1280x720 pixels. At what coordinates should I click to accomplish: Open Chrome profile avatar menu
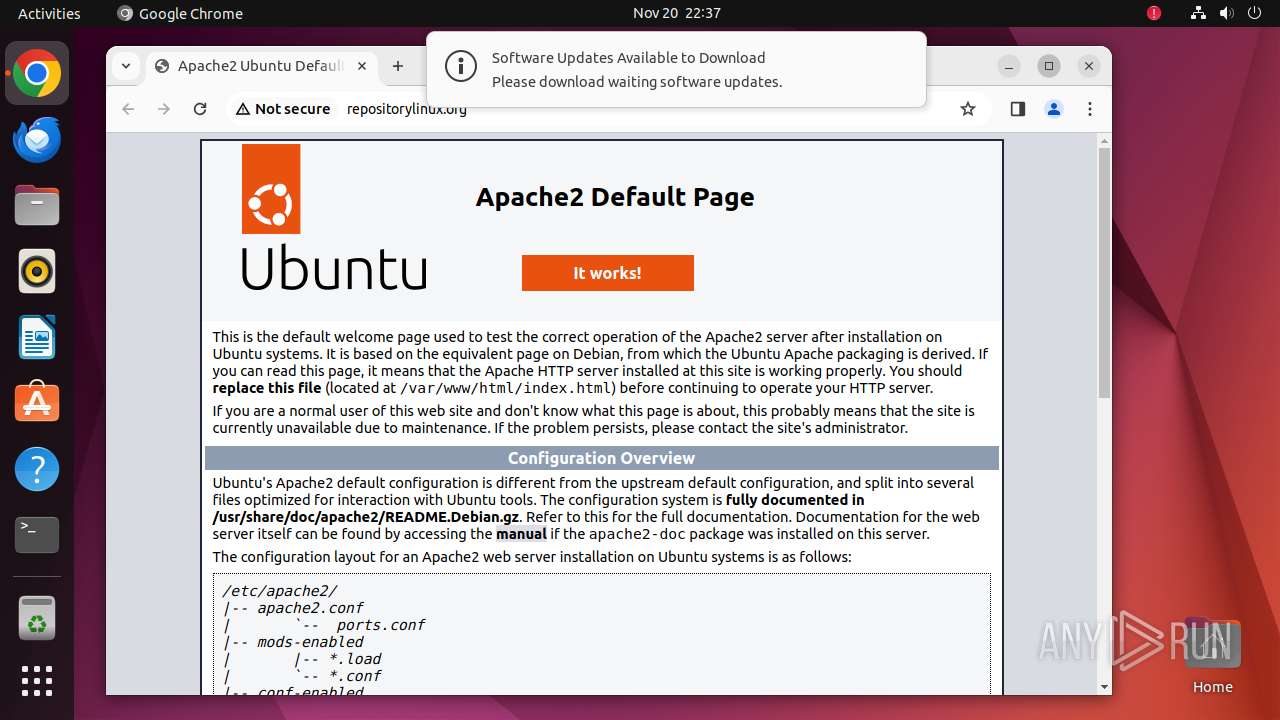(x=1054, y=109)
